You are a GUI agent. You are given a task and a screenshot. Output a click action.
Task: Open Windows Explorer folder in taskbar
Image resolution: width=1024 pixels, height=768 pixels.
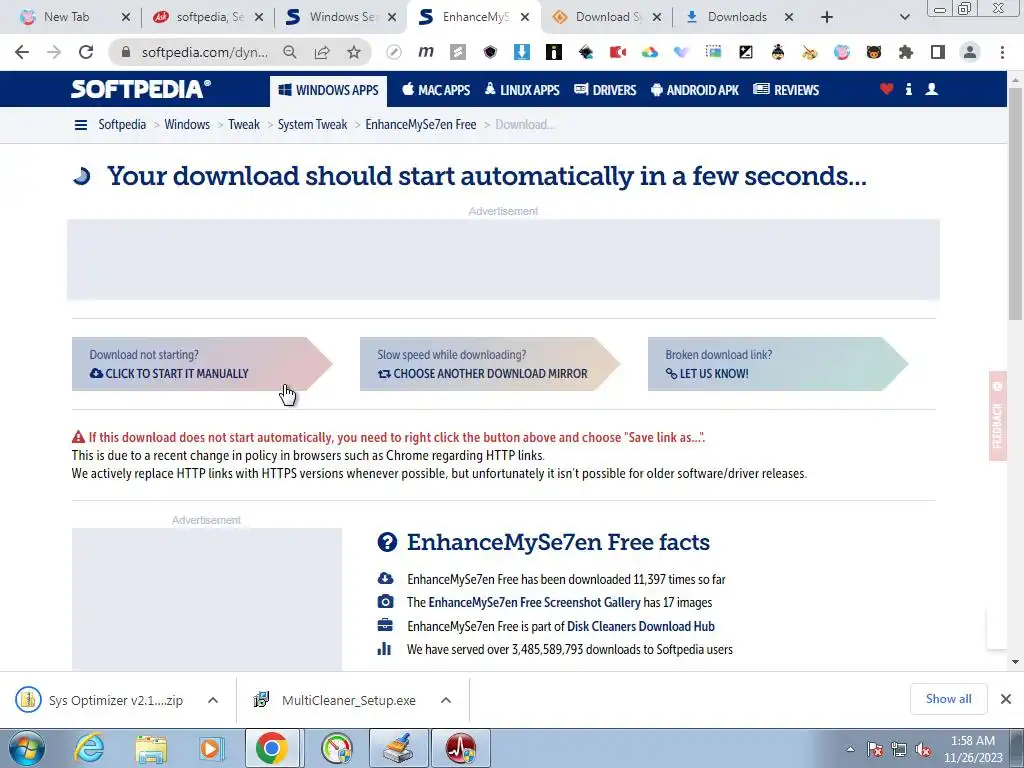click(151, 748)
